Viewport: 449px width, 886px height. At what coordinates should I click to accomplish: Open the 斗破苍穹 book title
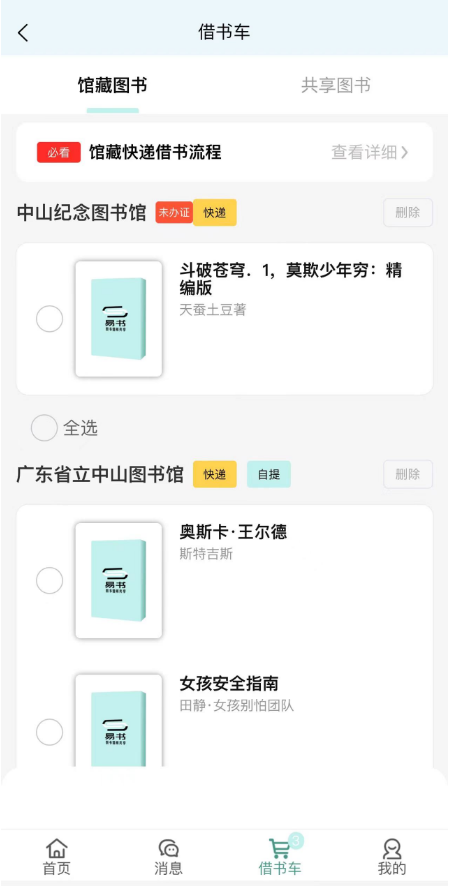pos(290,279)
